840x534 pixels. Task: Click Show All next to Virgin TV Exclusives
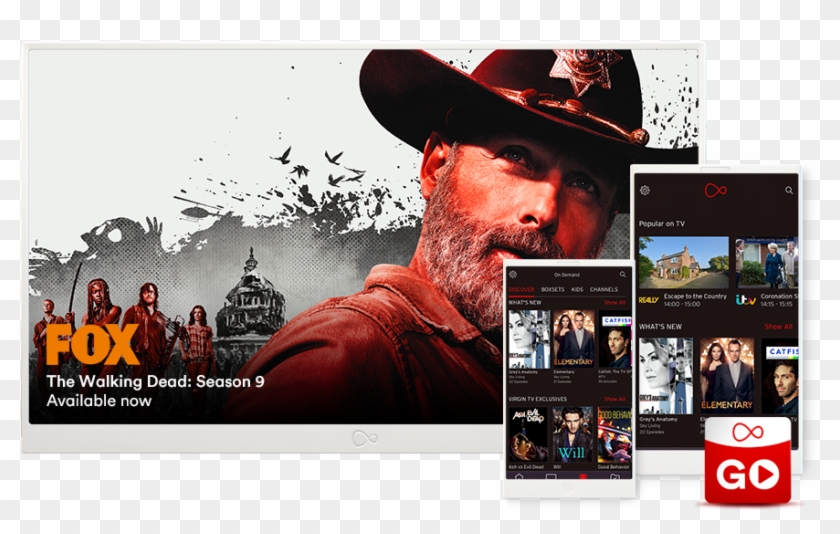click(x=614, y=399)
